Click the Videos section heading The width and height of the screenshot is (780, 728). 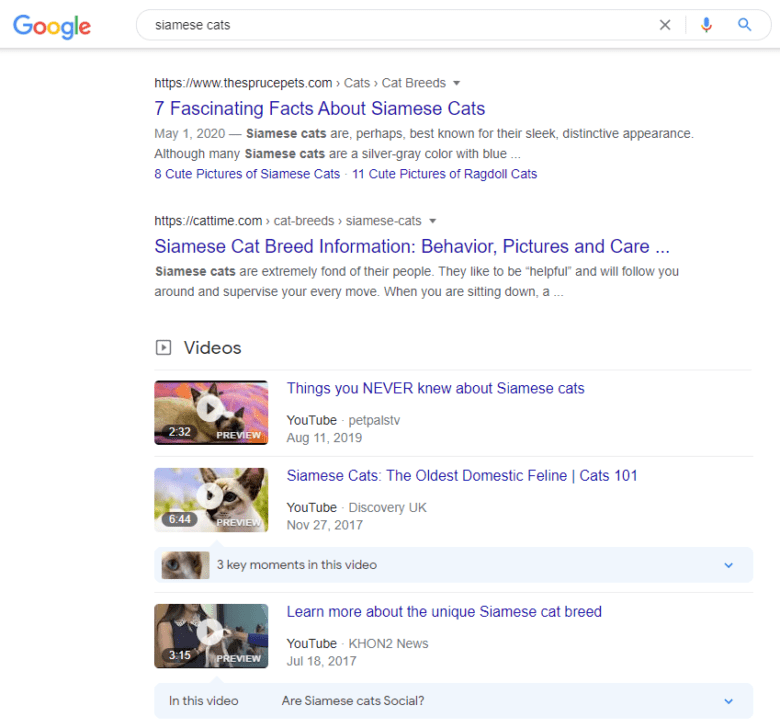point(212,348)
